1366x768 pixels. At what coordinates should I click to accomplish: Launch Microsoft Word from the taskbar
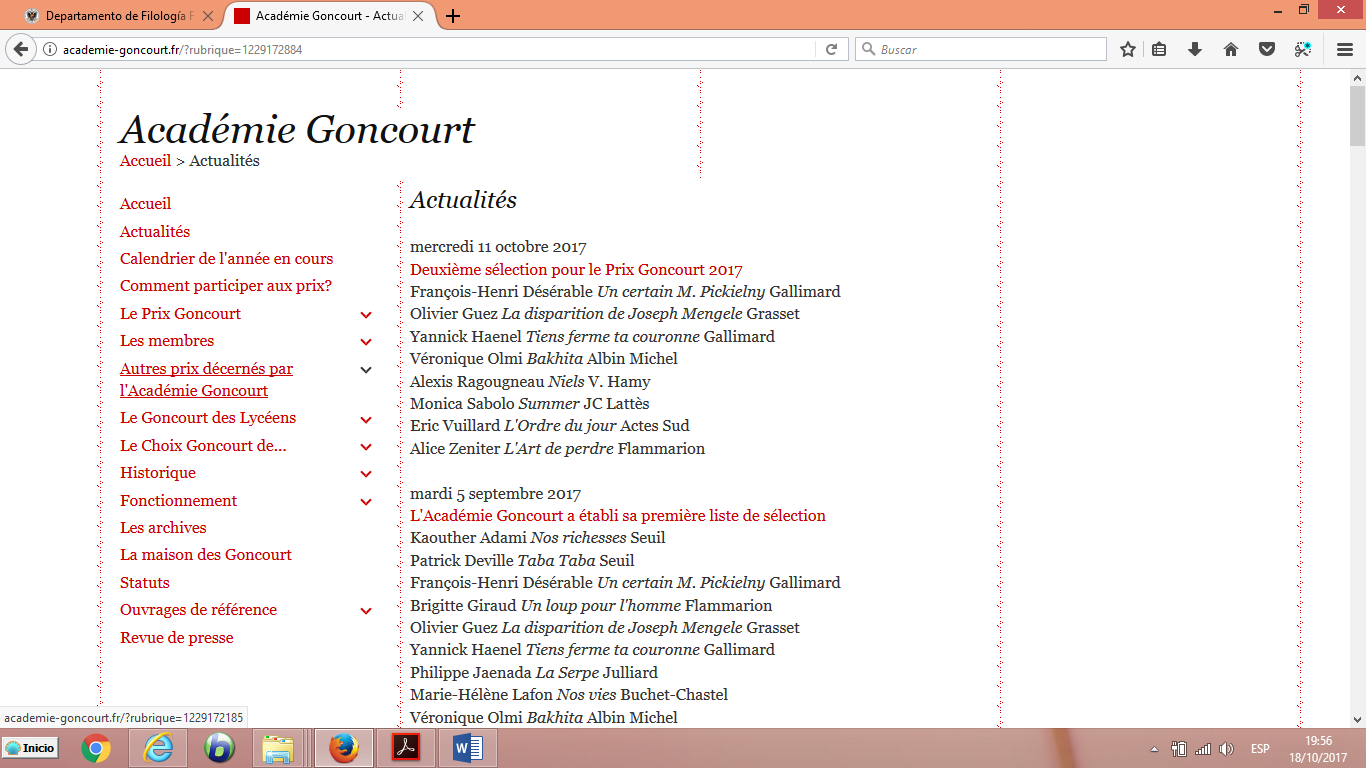(467, 748)
